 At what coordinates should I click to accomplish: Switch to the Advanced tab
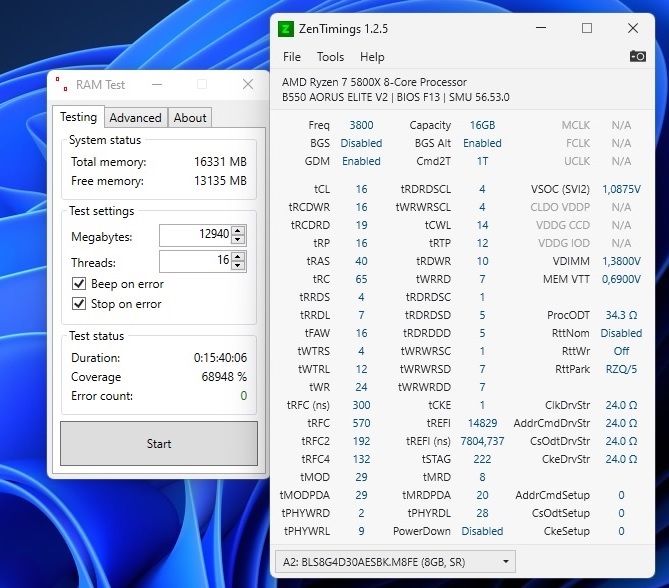135,118
